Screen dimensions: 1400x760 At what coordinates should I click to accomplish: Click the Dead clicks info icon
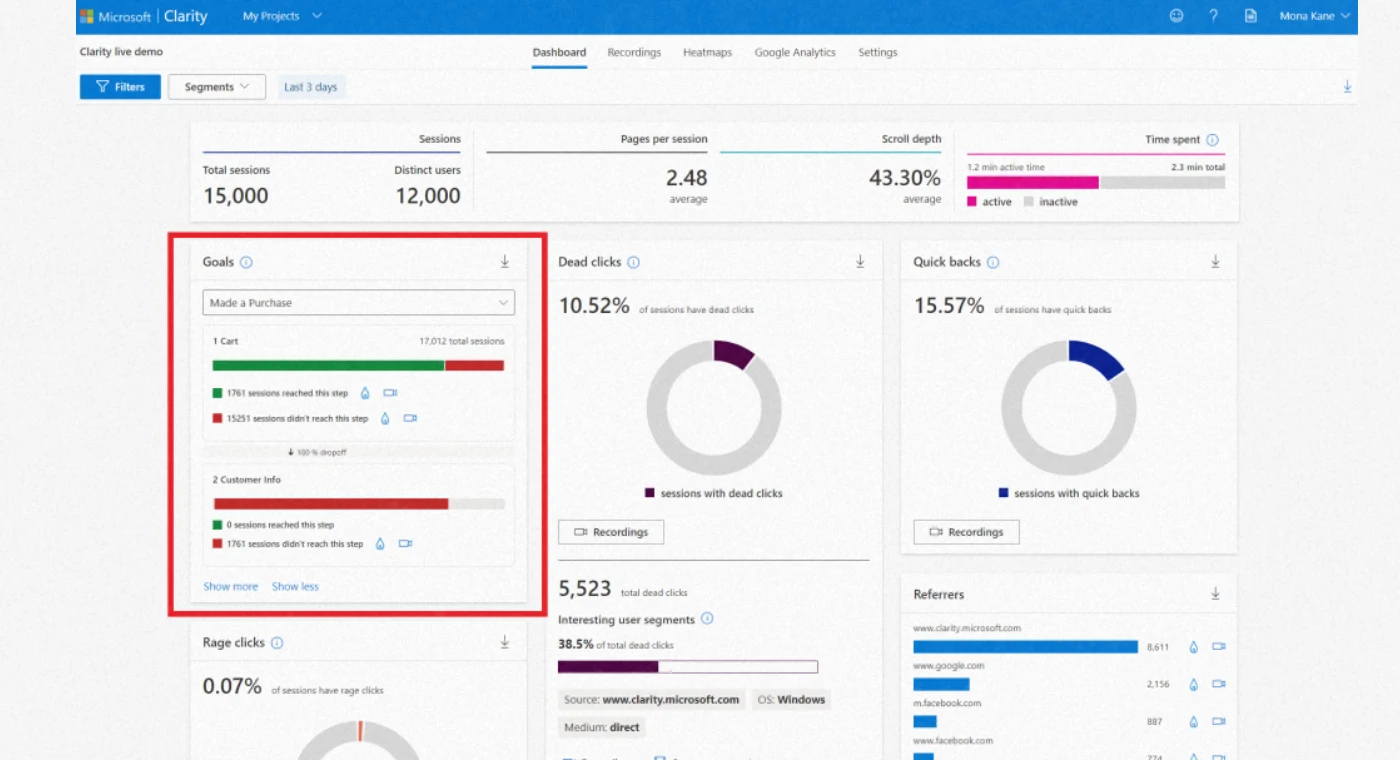(633, 262)
